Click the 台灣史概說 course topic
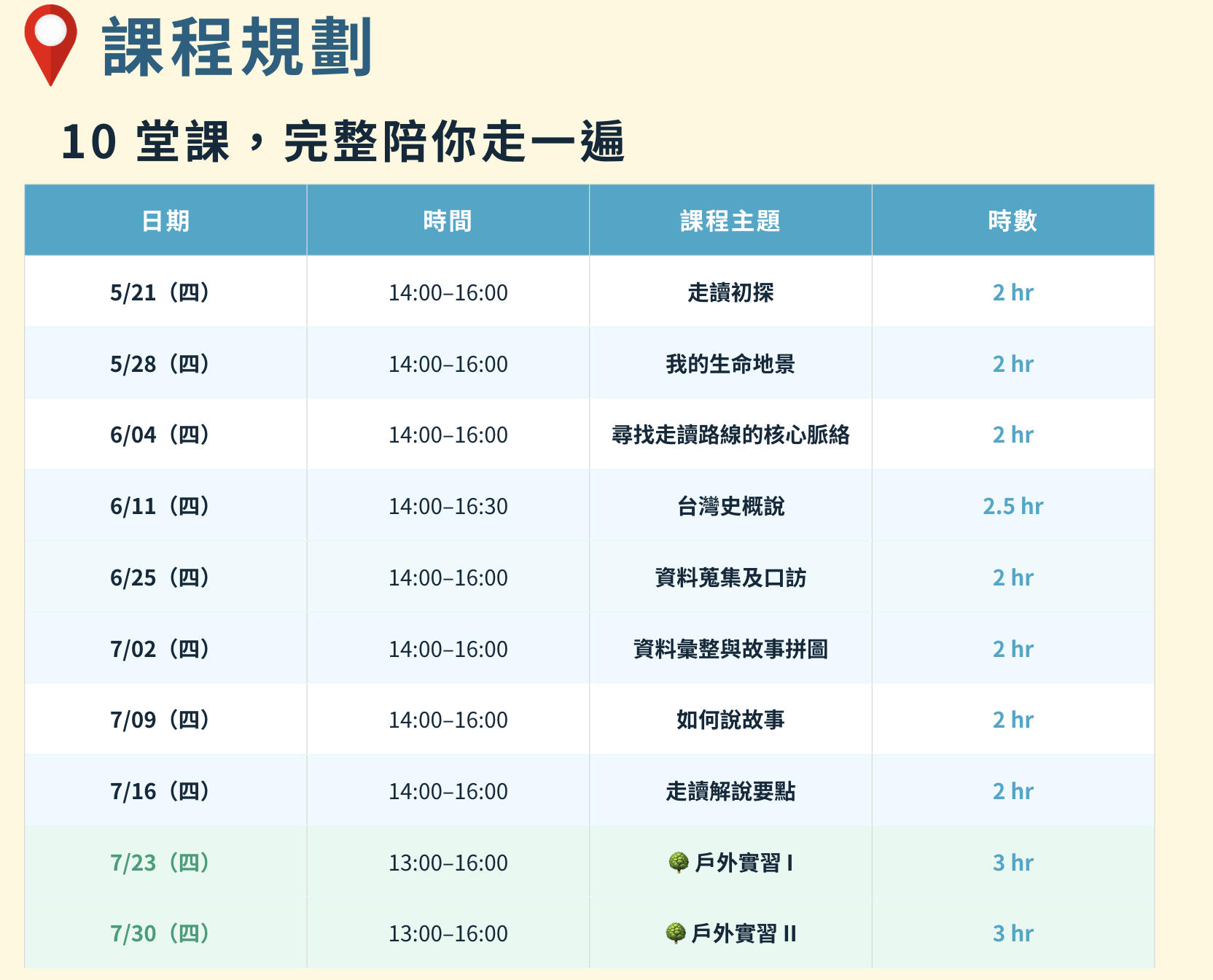The image size is (1213, 980). point(730,506)
